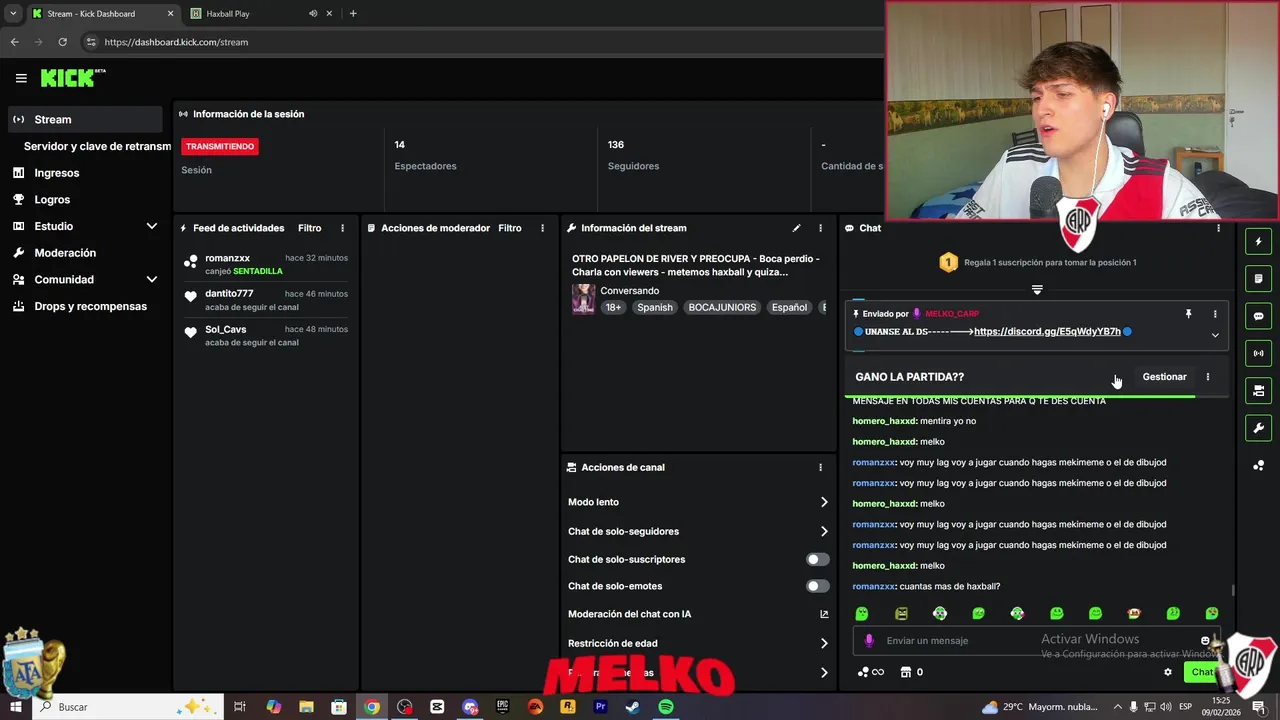Click Gestionar on the poll
Image resolution: width=1280 pixels, height=720 pixels.
pos(1164,377)
